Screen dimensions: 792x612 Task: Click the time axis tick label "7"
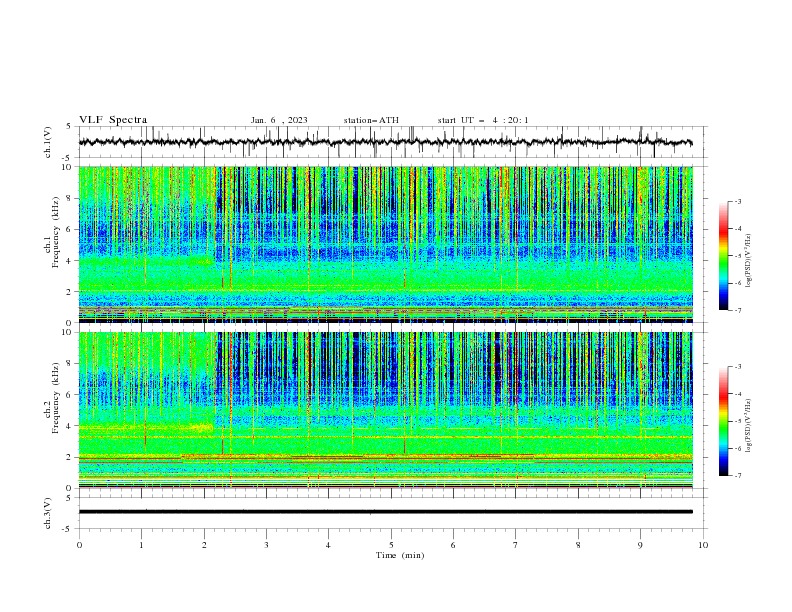coord(516,545)
